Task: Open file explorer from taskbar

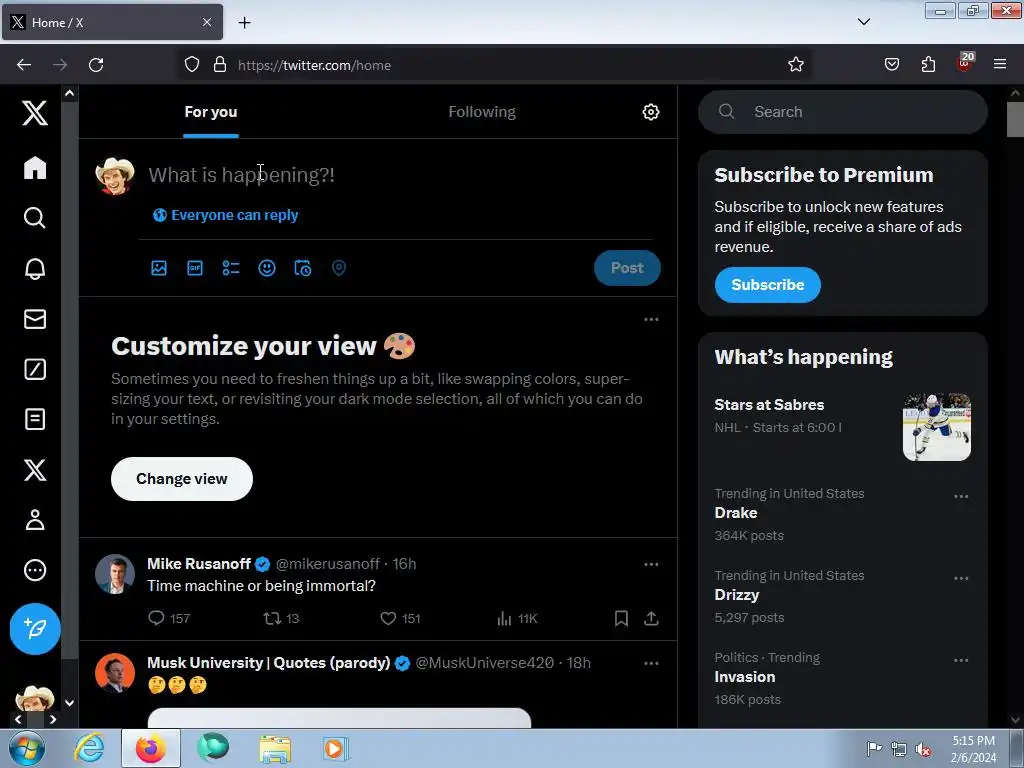Action: 274,748
